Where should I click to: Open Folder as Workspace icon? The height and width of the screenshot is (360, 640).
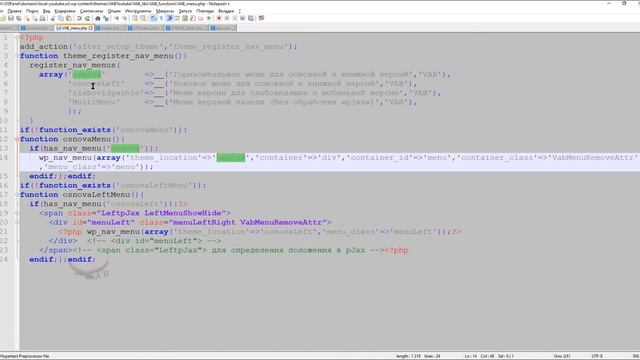coord(200,18)
